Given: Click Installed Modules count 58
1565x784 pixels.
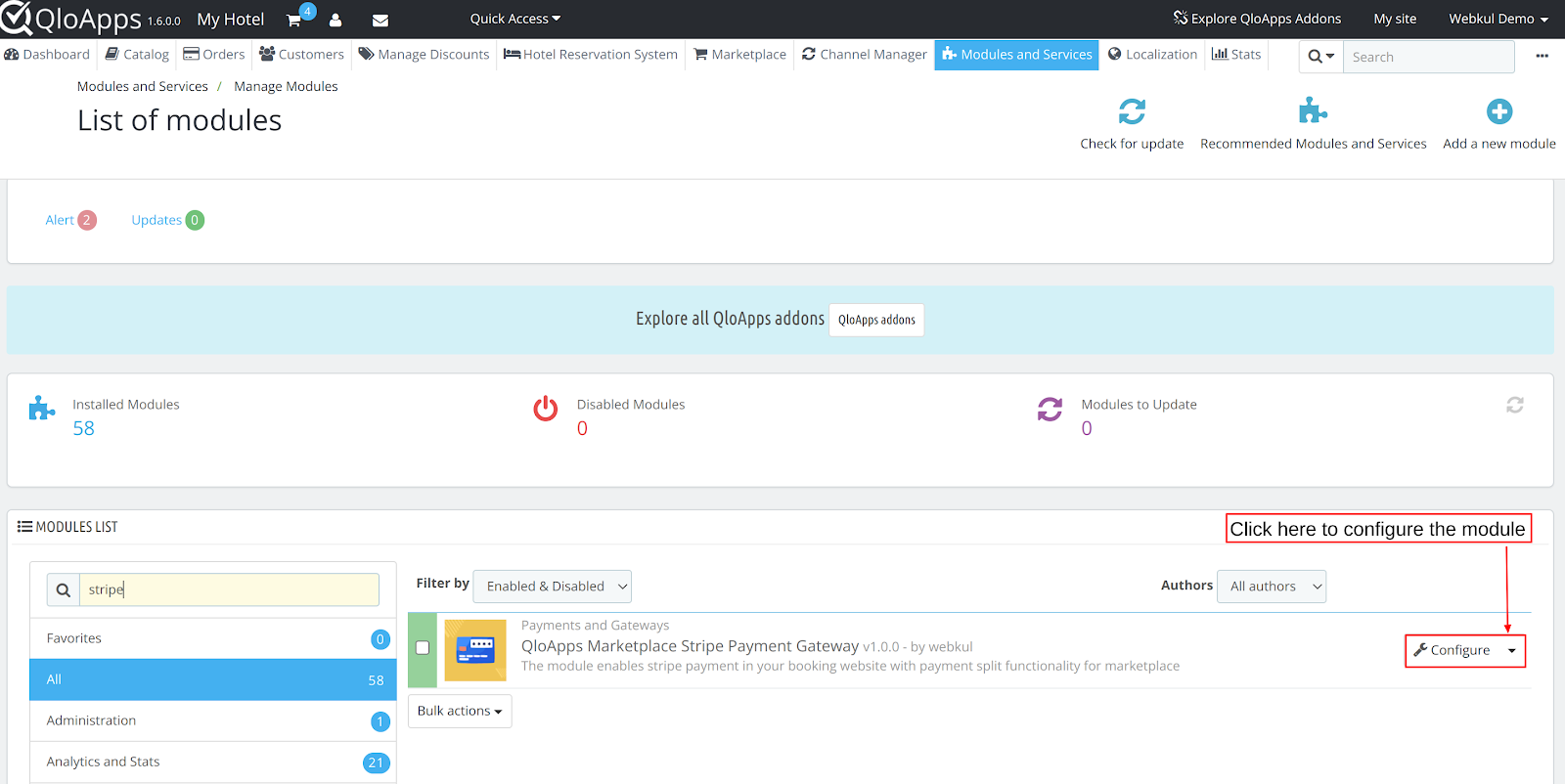Looking at the screenshot, I should (x=83, y=428).
